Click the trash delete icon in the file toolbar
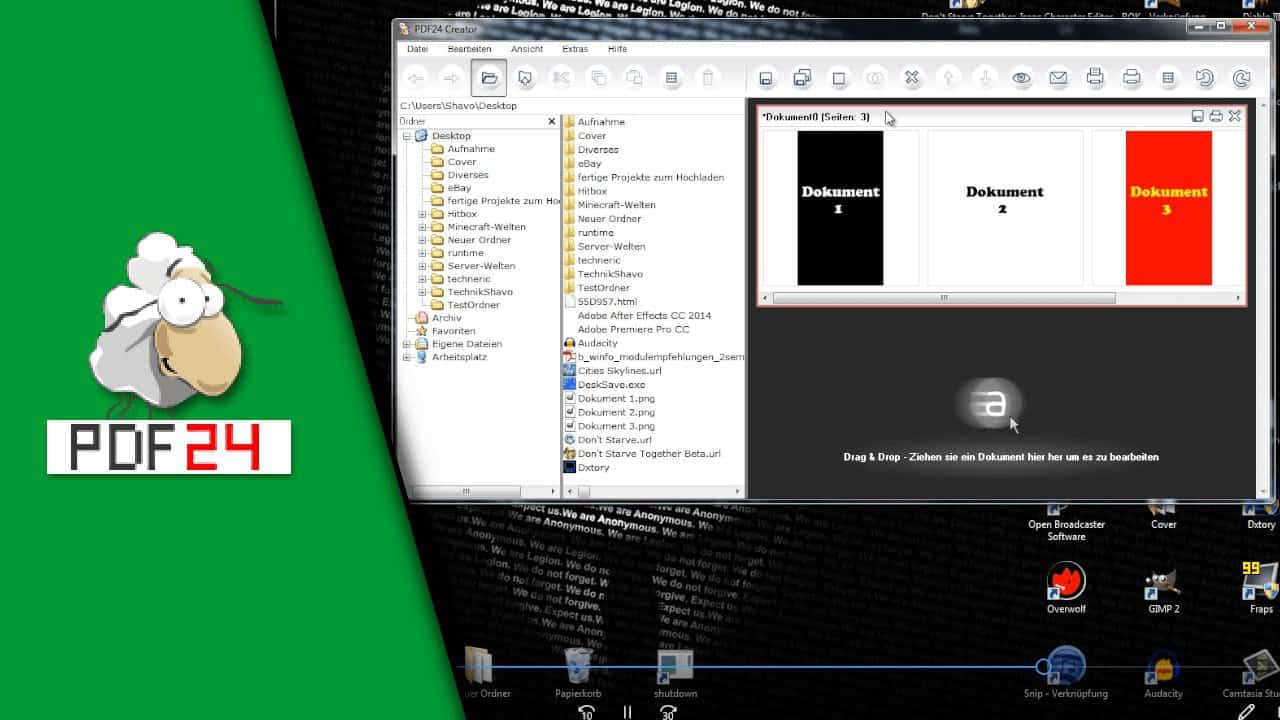The image size is (1280, 720). (x=707, y=78)
